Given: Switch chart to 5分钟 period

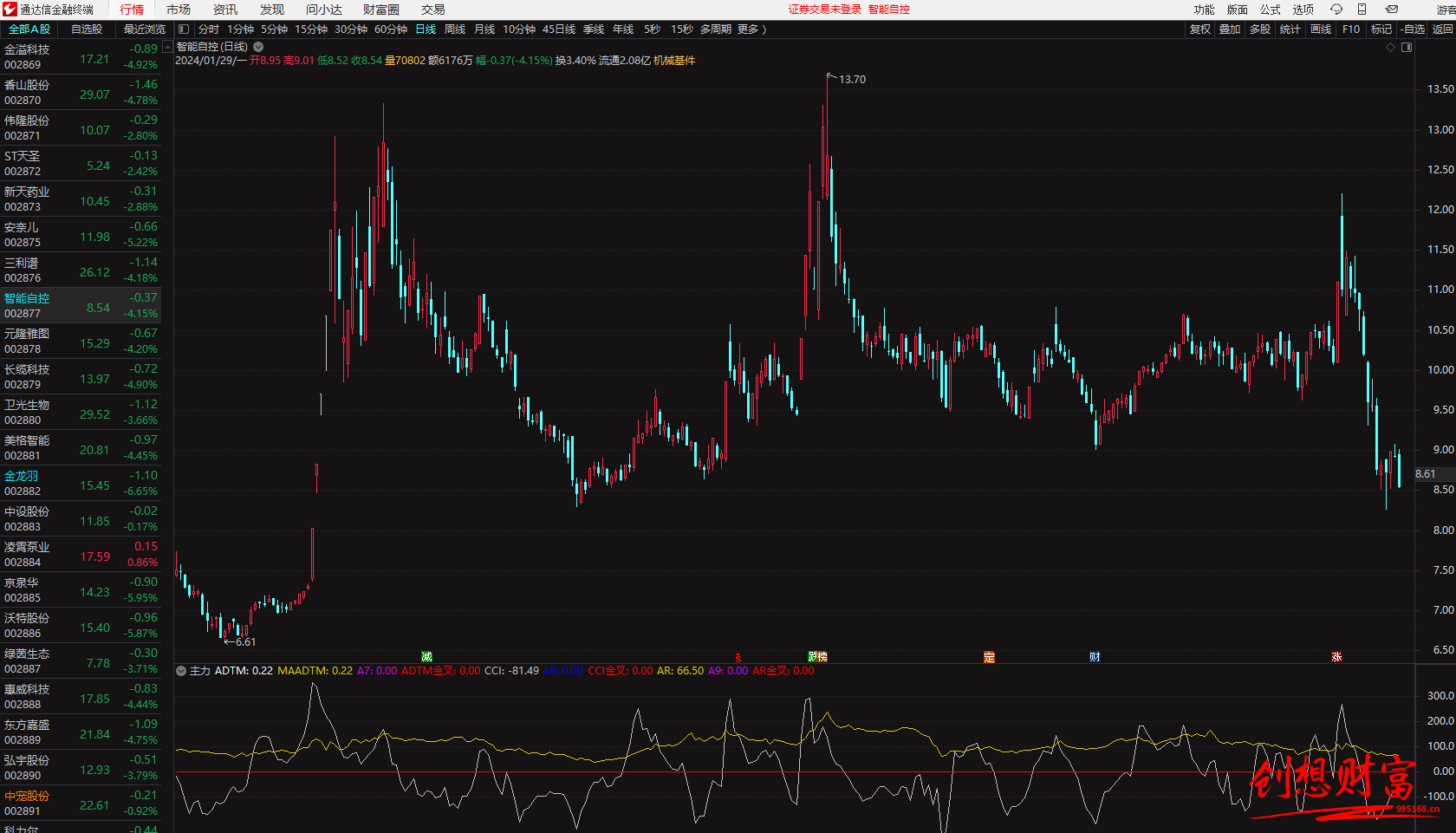Looking at the screenshot, I should point(274,29).
